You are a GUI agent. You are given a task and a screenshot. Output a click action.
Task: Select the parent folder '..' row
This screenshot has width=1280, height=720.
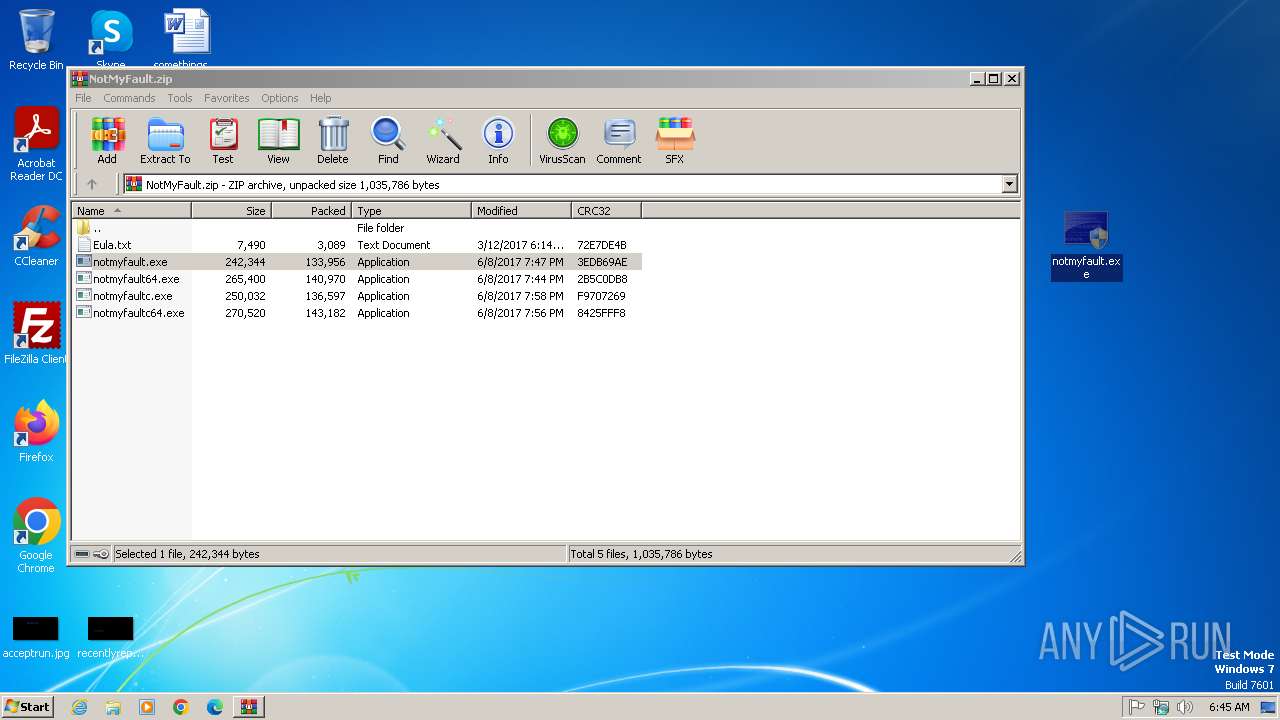point(356,228)
